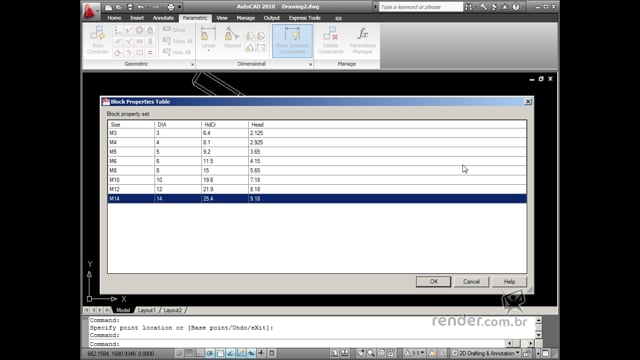The image size is (640, 360).
Task: Open the 2D Drafting & Annotation workspace dropdown
Action: pyautogui.click(x=486, y=353)
